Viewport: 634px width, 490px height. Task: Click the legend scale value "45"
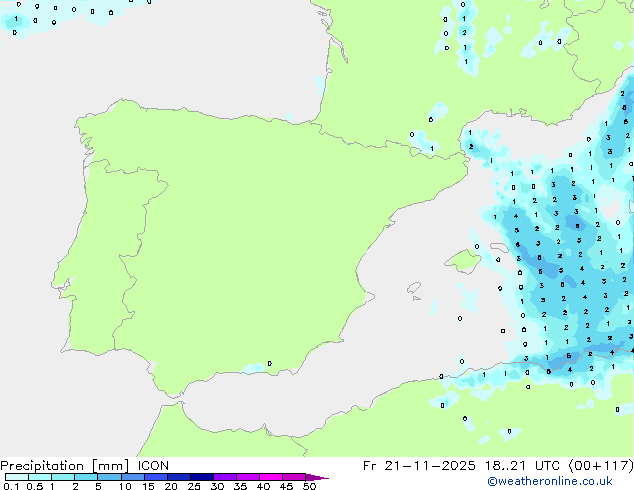286,486
